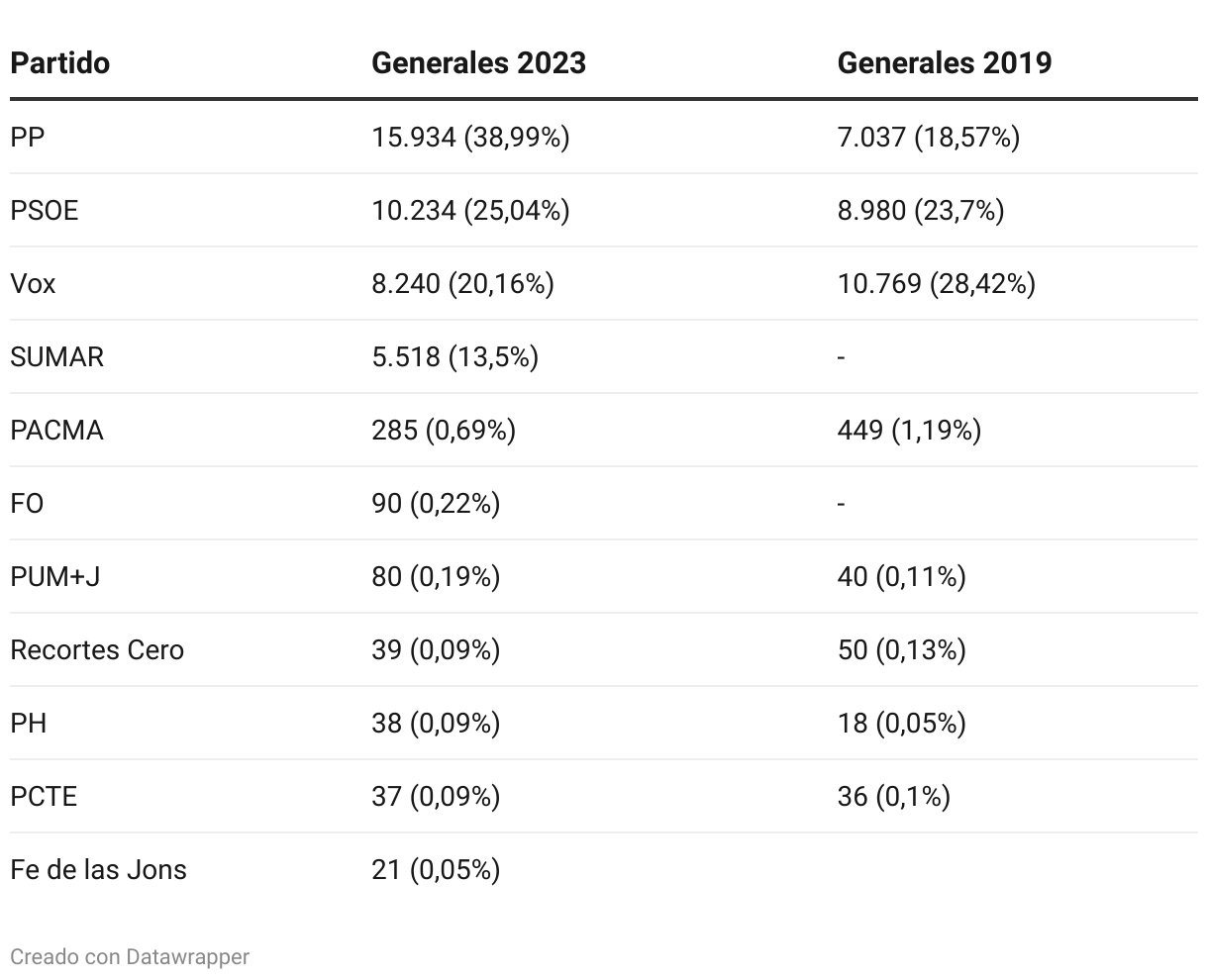Select the PACMA party name cell

pyautogui.click(x=56, y=430)
